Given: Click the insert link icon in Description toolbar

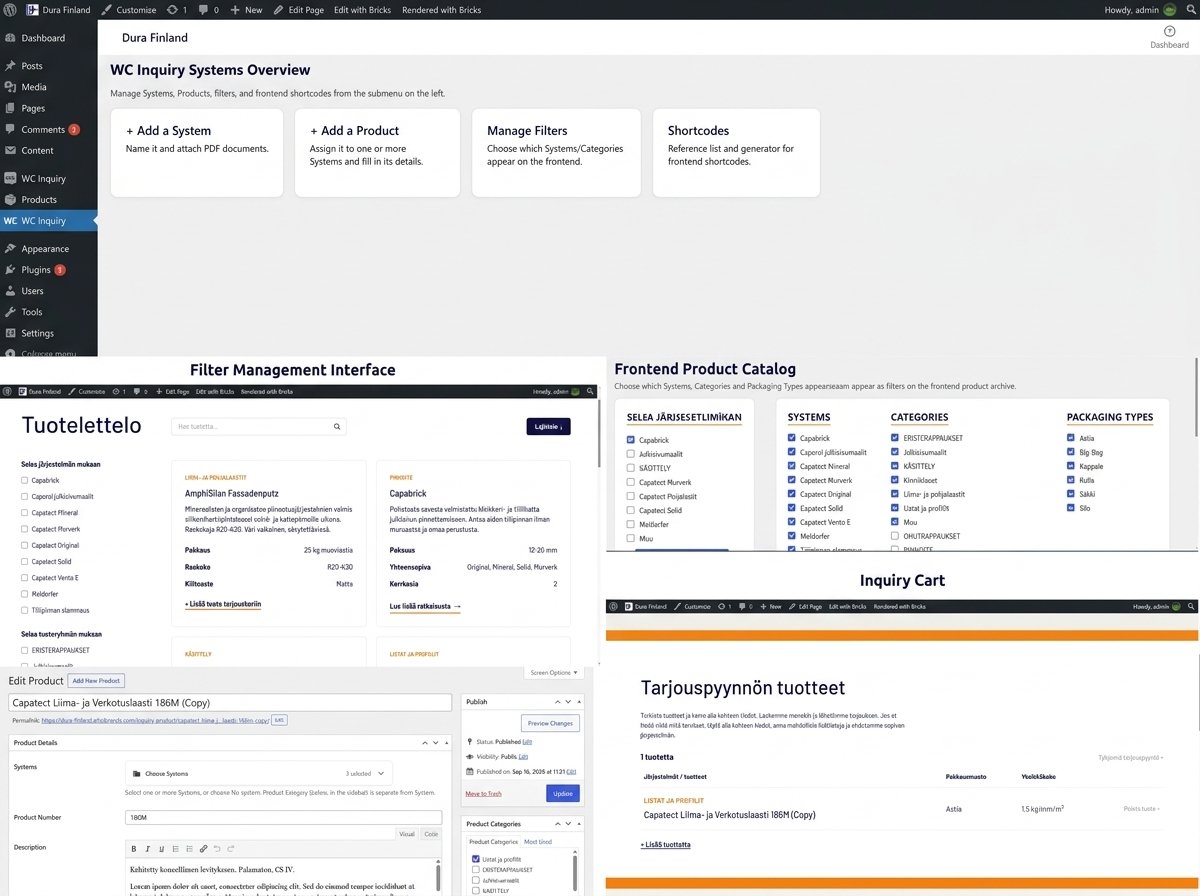Looking at the screenshot, I should point(204,848).
